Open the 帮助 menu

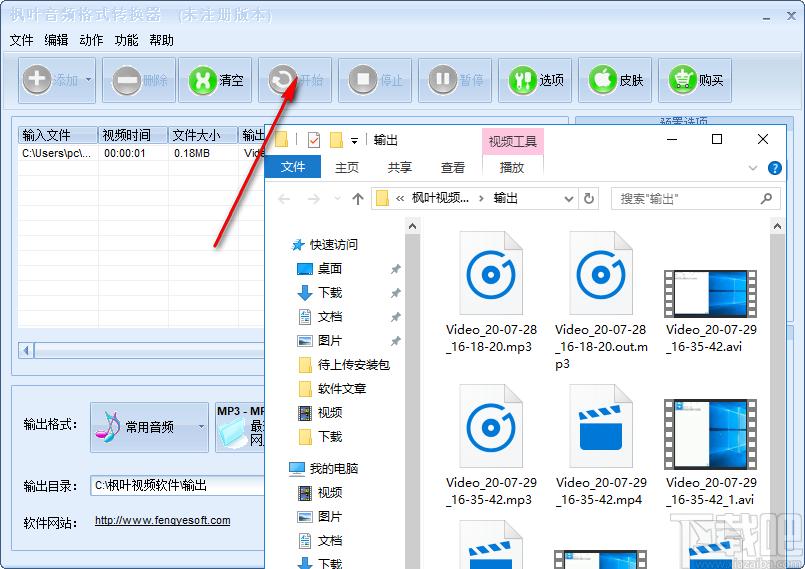tap(161, 40)
